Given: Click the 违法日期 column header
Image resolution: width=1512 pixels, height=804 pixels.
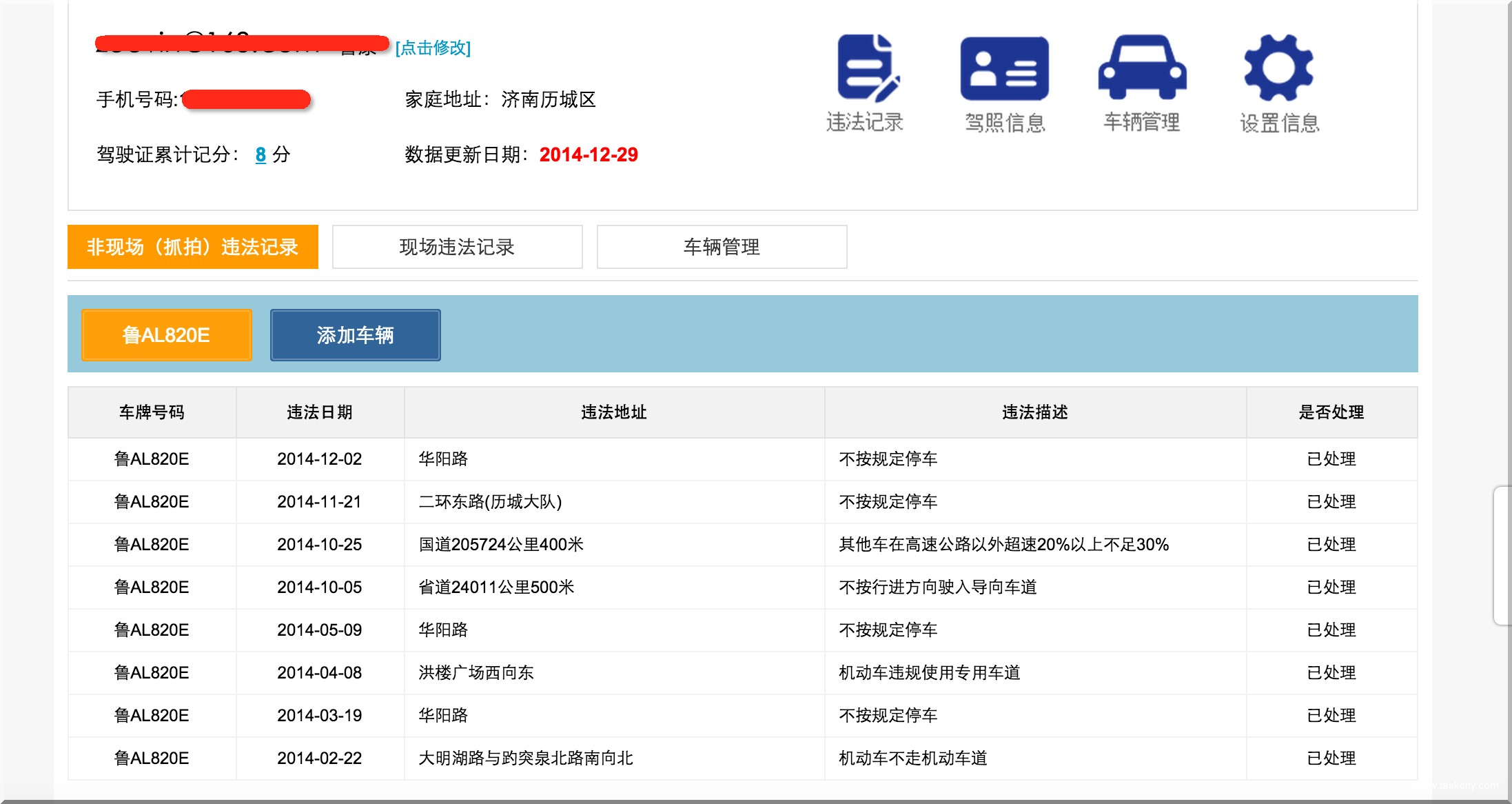Looking at the screenshot, I should click(320, 412).
